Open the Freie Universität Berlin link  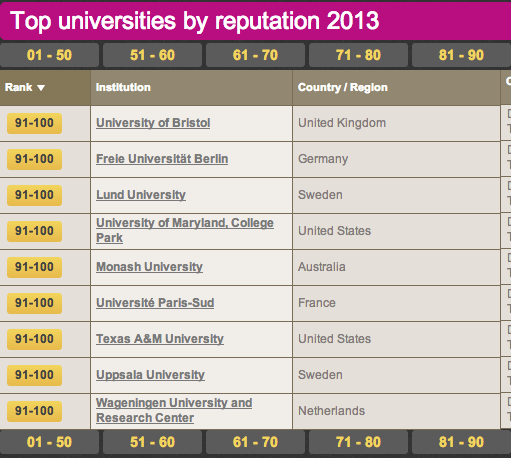tap(162, 159)
